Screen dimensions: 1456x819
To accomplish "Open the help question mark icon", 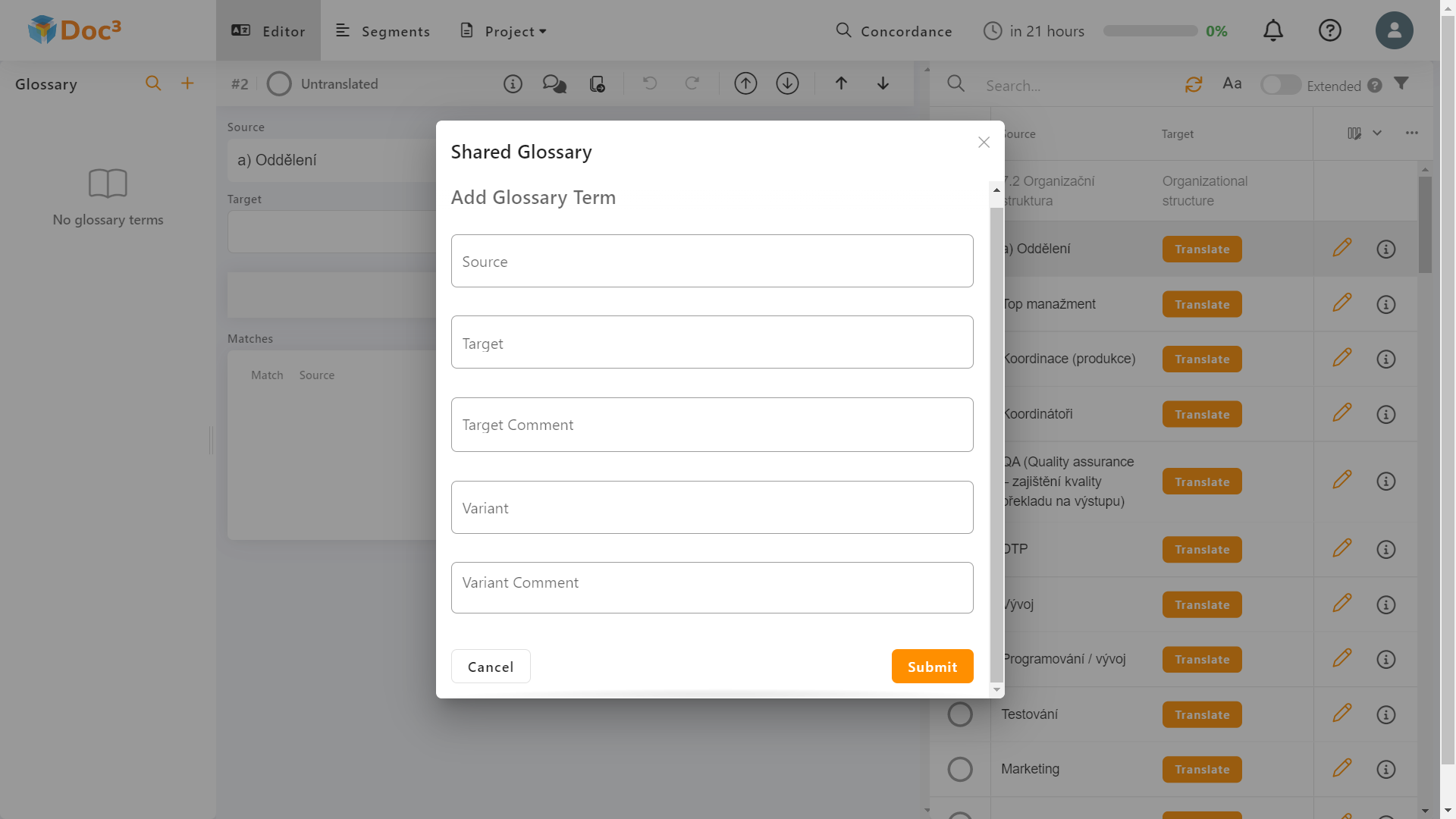I will pyautogui.click(x=1329, y=30).
